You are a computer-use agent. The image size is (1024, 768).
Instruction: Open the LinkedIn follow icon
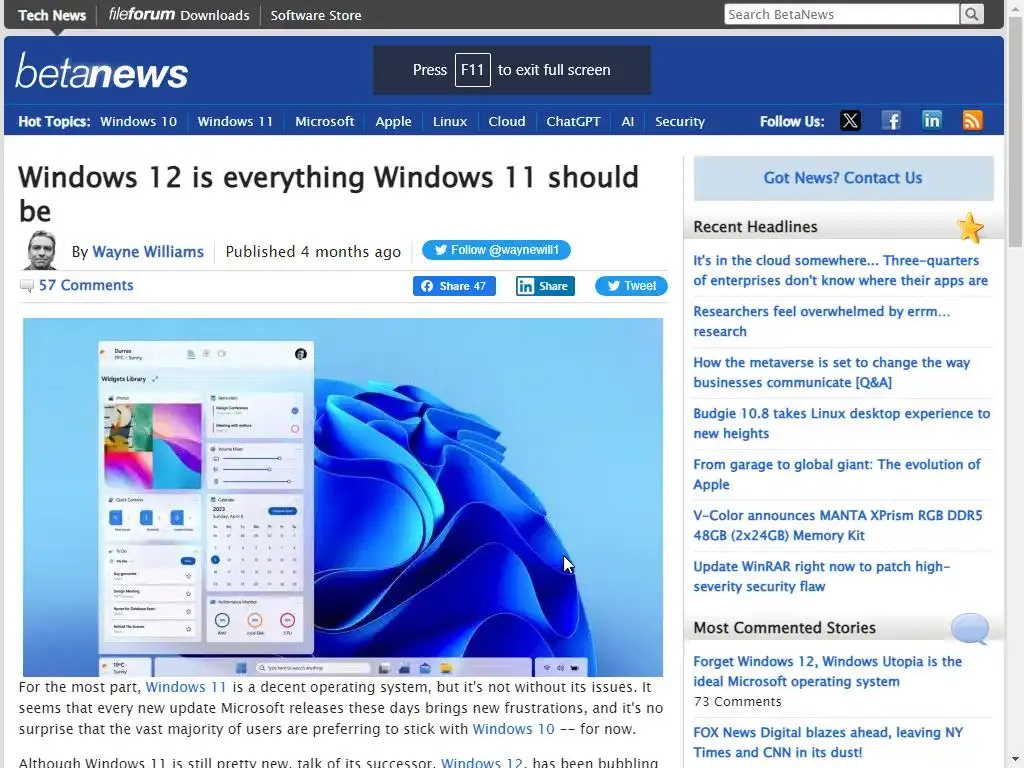[932, 121]
